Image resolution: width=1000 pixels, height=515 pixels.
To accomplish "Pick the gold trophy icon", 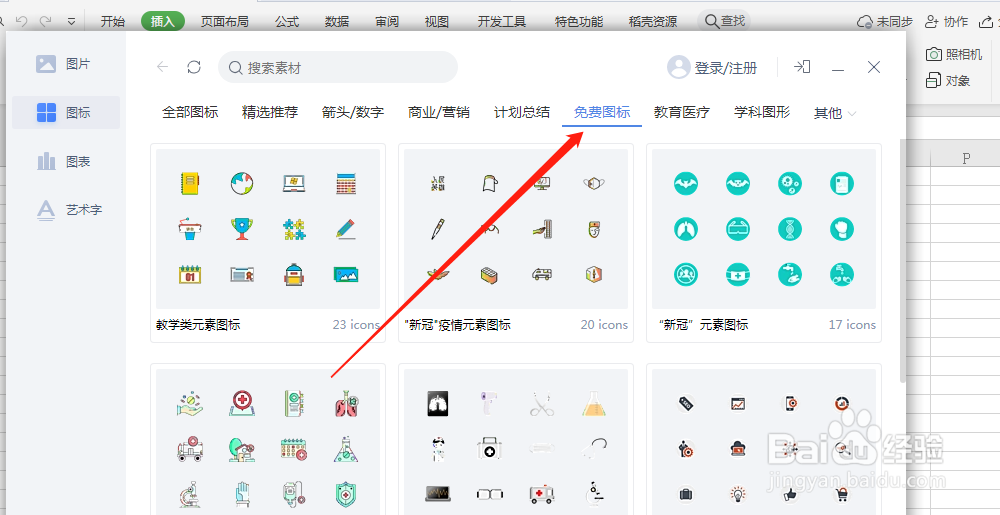I will coord(242,229).
